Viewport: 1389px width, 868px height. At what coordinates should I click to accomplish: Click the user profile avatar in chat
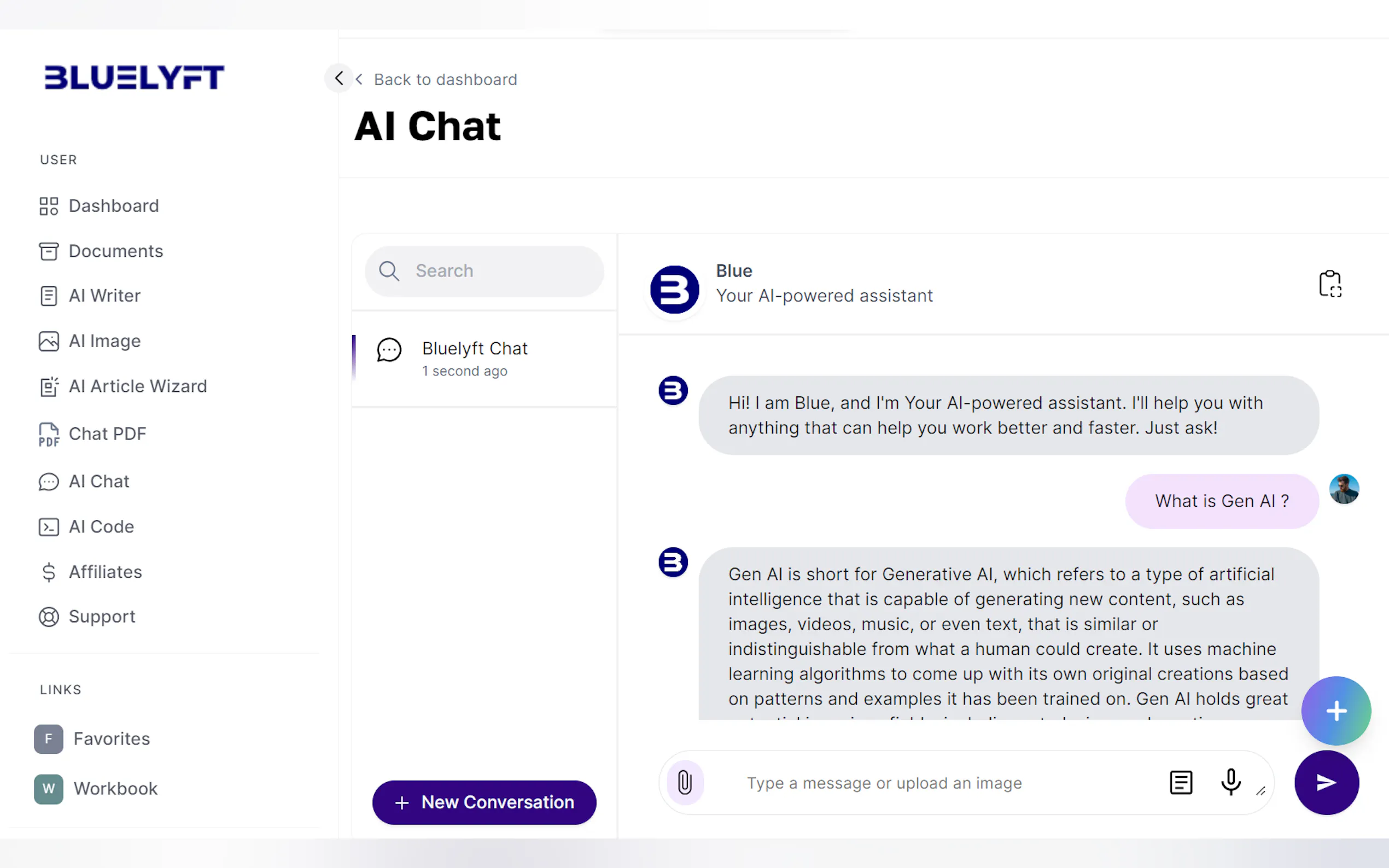(1344, 490)
